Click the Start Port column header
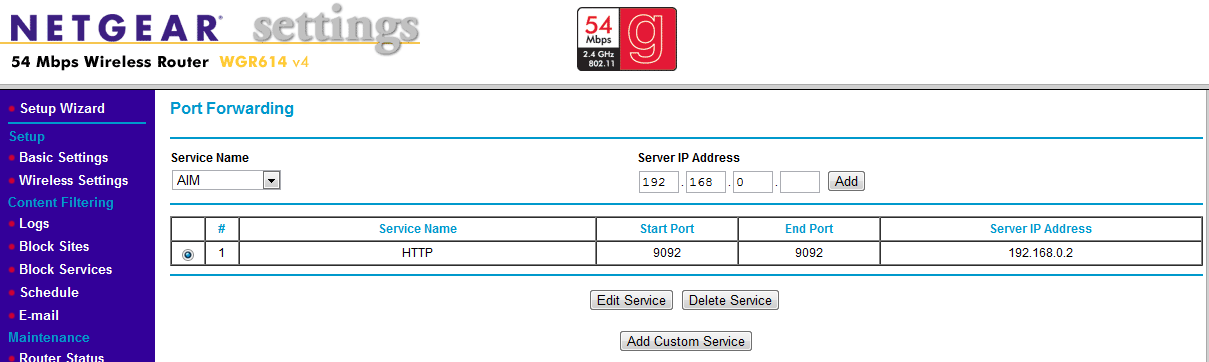 [667, 229]
